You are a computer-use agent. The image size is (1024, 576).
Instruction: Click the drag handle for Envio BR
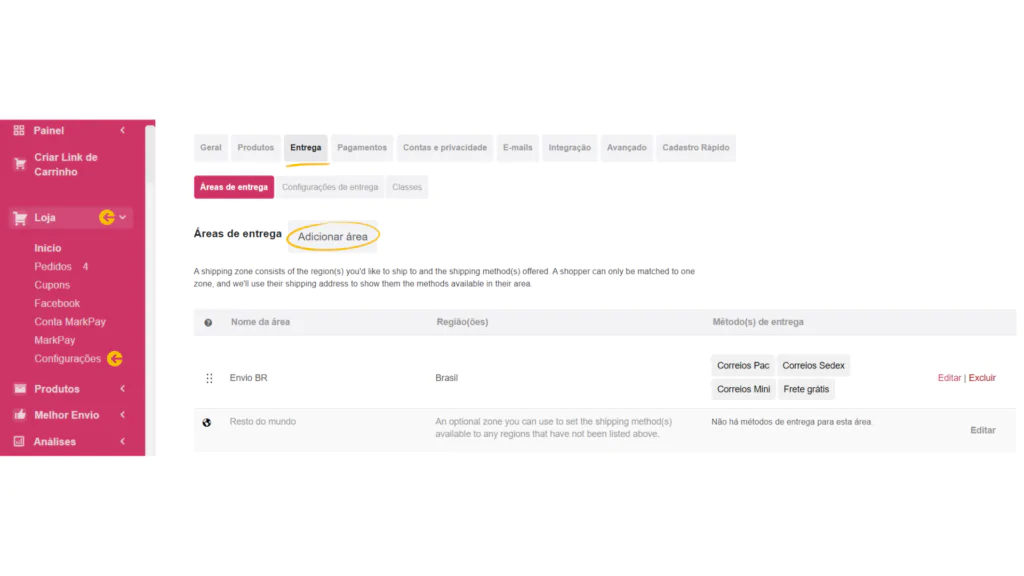[209, 378]
